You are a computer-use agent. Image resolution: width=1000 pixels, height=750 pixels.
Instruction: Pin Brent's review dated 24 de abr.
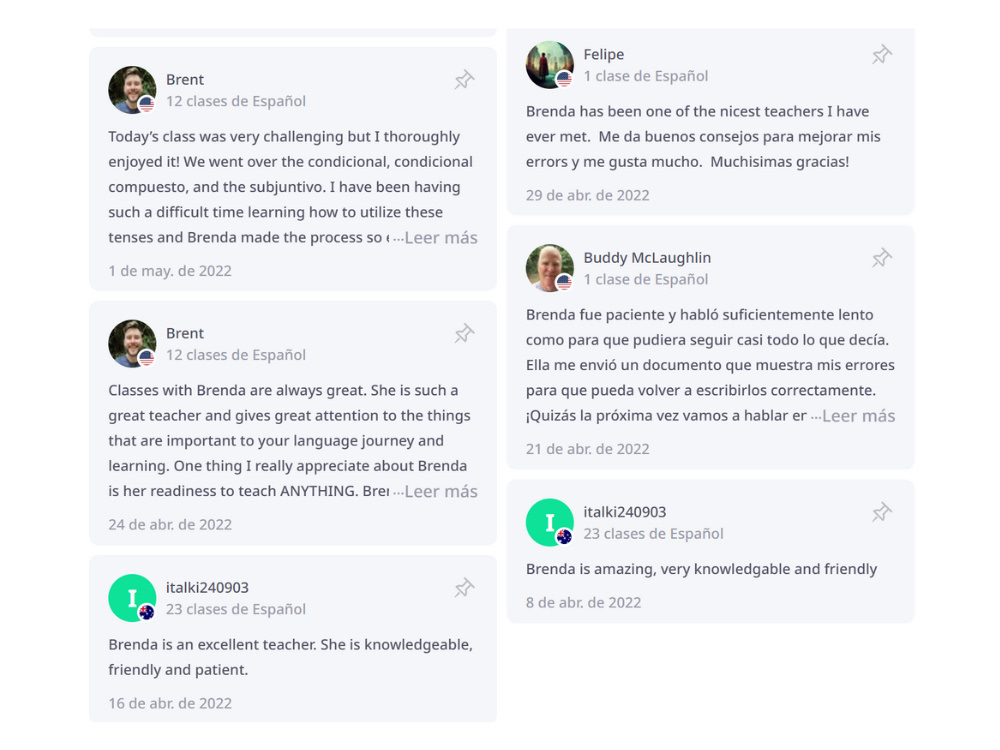[x=464, y=334]
